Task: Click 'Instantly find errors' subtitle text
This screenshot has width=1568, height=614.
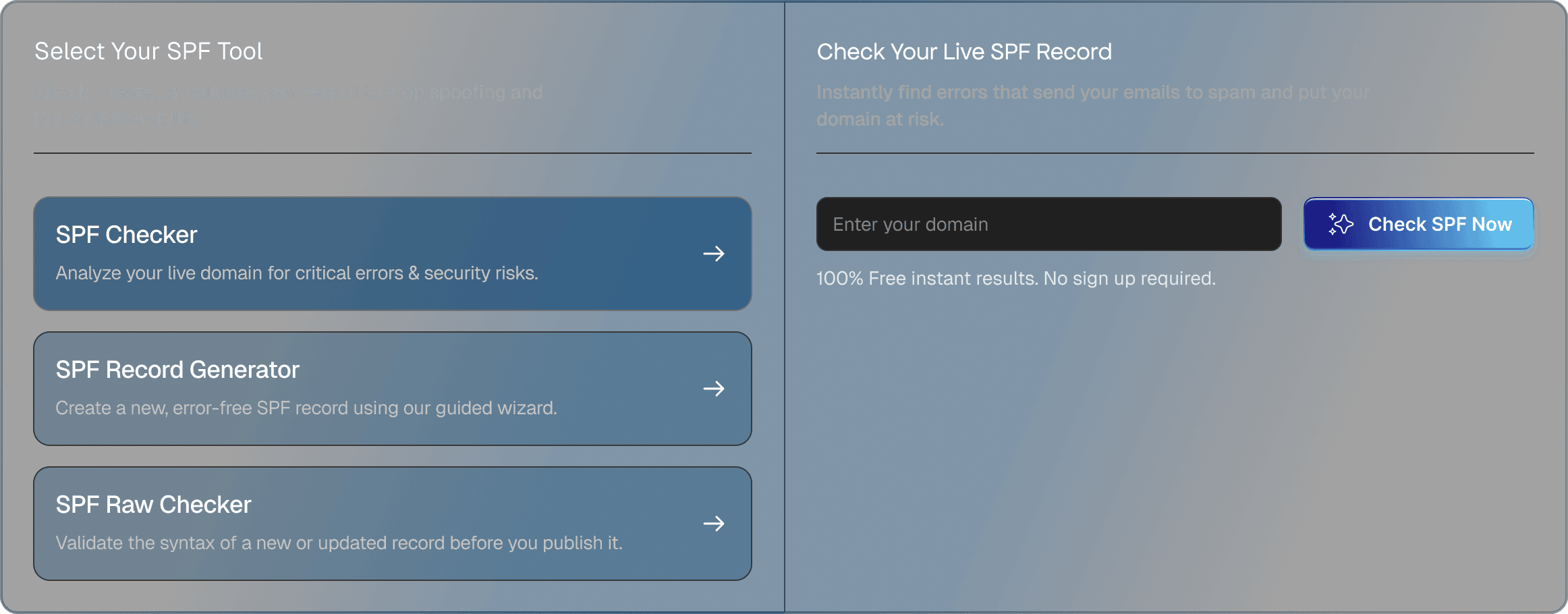Action: [1093, 105]
